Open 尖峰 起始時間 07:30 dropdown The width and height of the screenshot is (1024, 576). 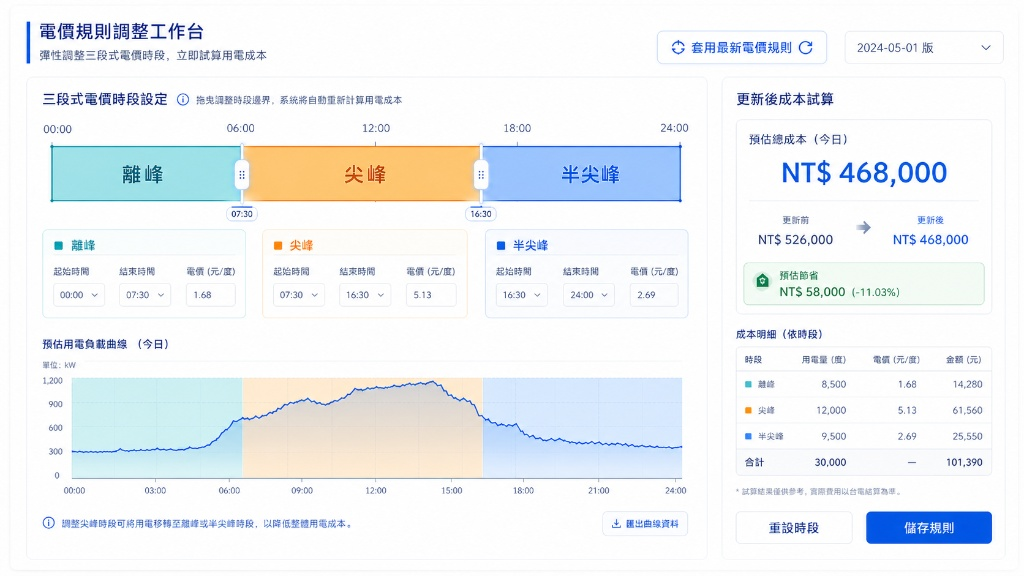coord(298,295)
